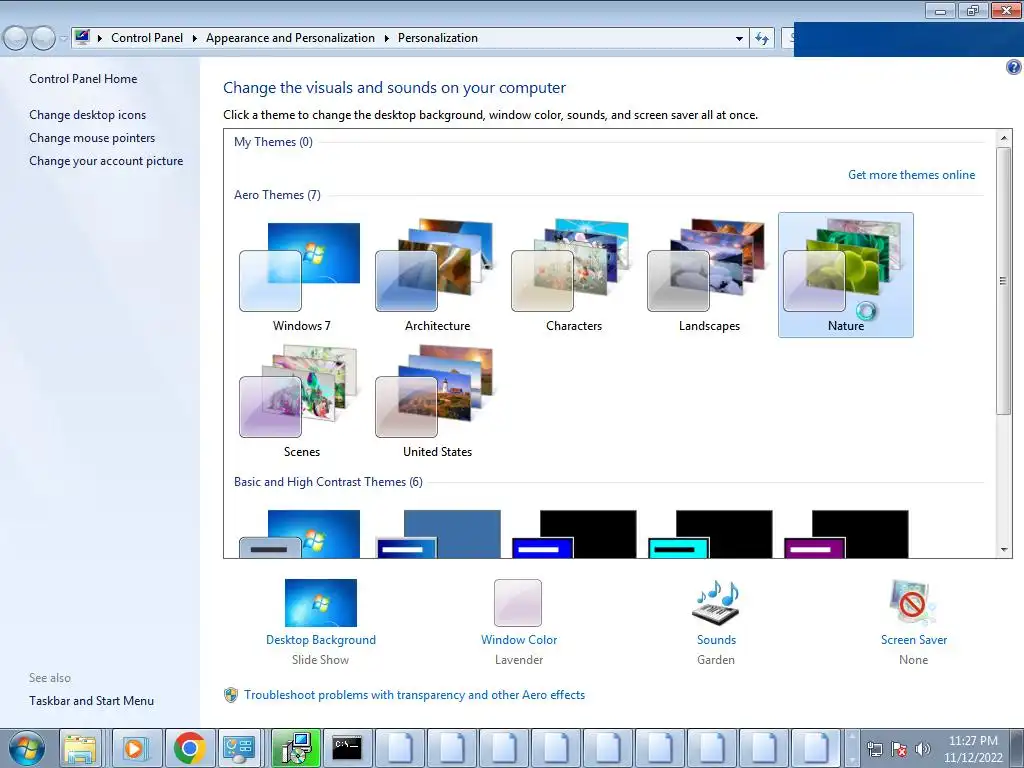Image resolution: width=1024 pixels, height=768 pixels.
Task: Select the Windows Classic blue theme thumbnail
Action: [439, 534]
